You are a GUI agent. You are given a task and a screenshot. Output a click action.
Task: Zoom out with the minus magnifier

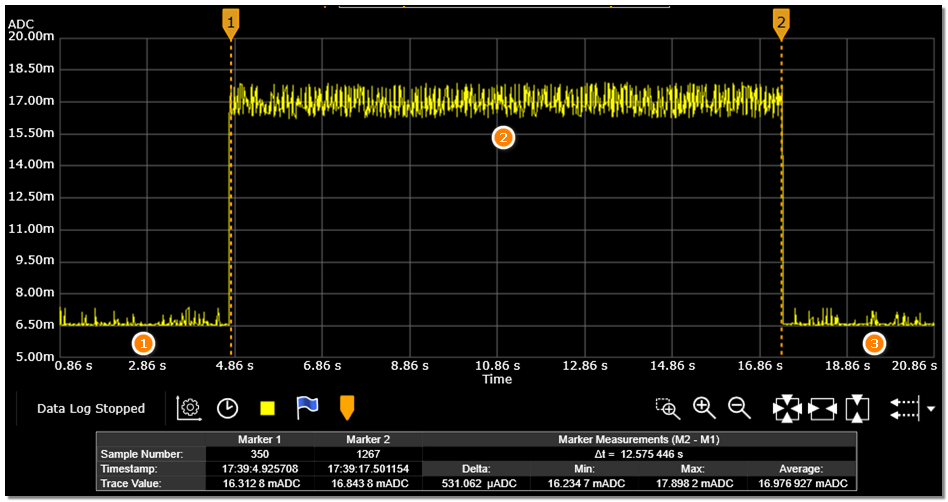coord(739,408)
